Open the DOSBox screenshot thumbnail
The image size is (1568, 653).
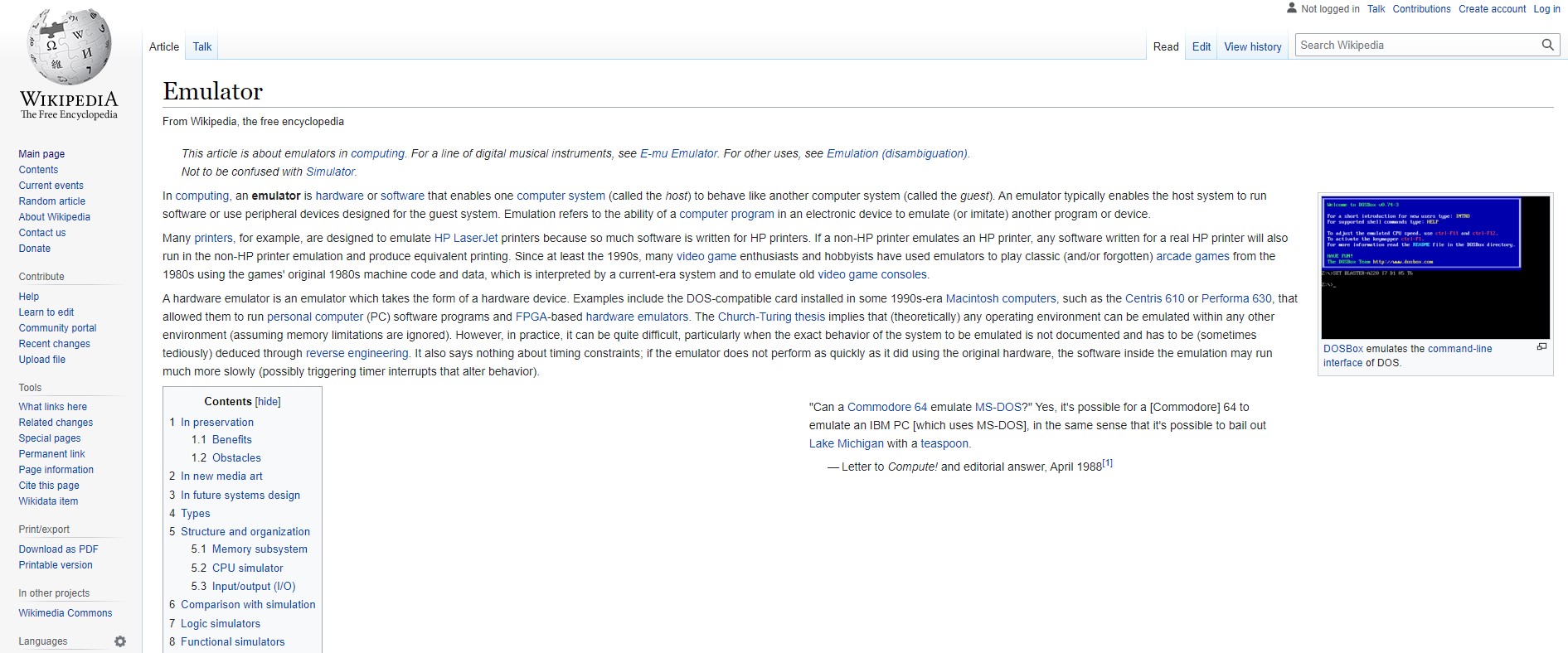click(x=1435, y=267)
